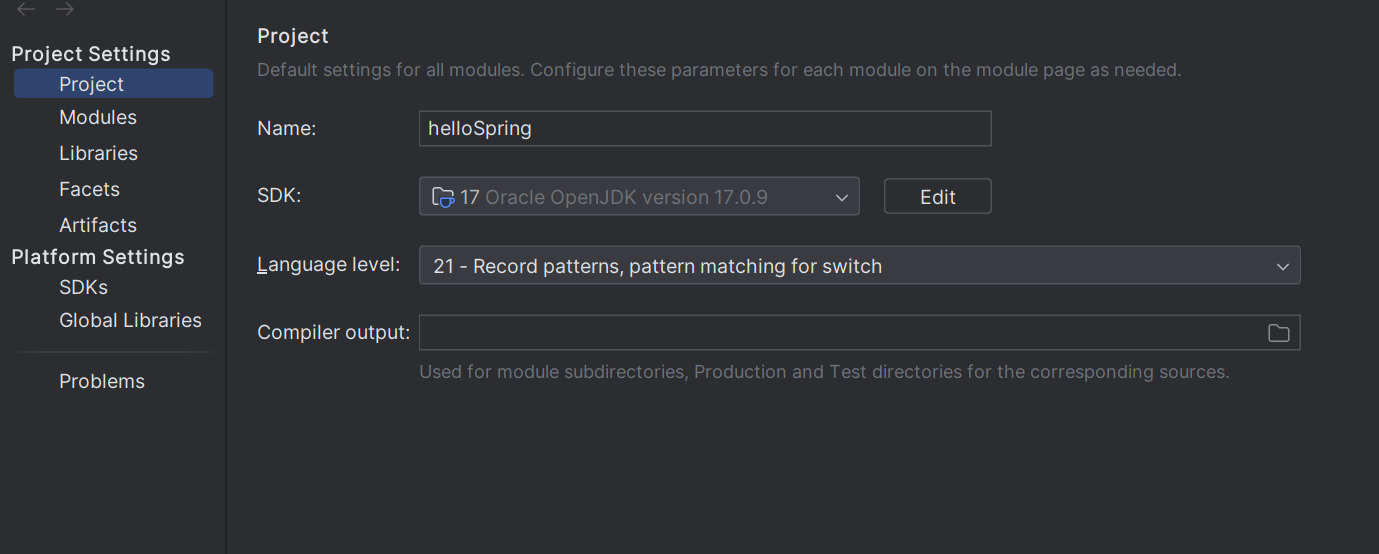
Task: Click the back navigation arrow
Action: [27, 9]
